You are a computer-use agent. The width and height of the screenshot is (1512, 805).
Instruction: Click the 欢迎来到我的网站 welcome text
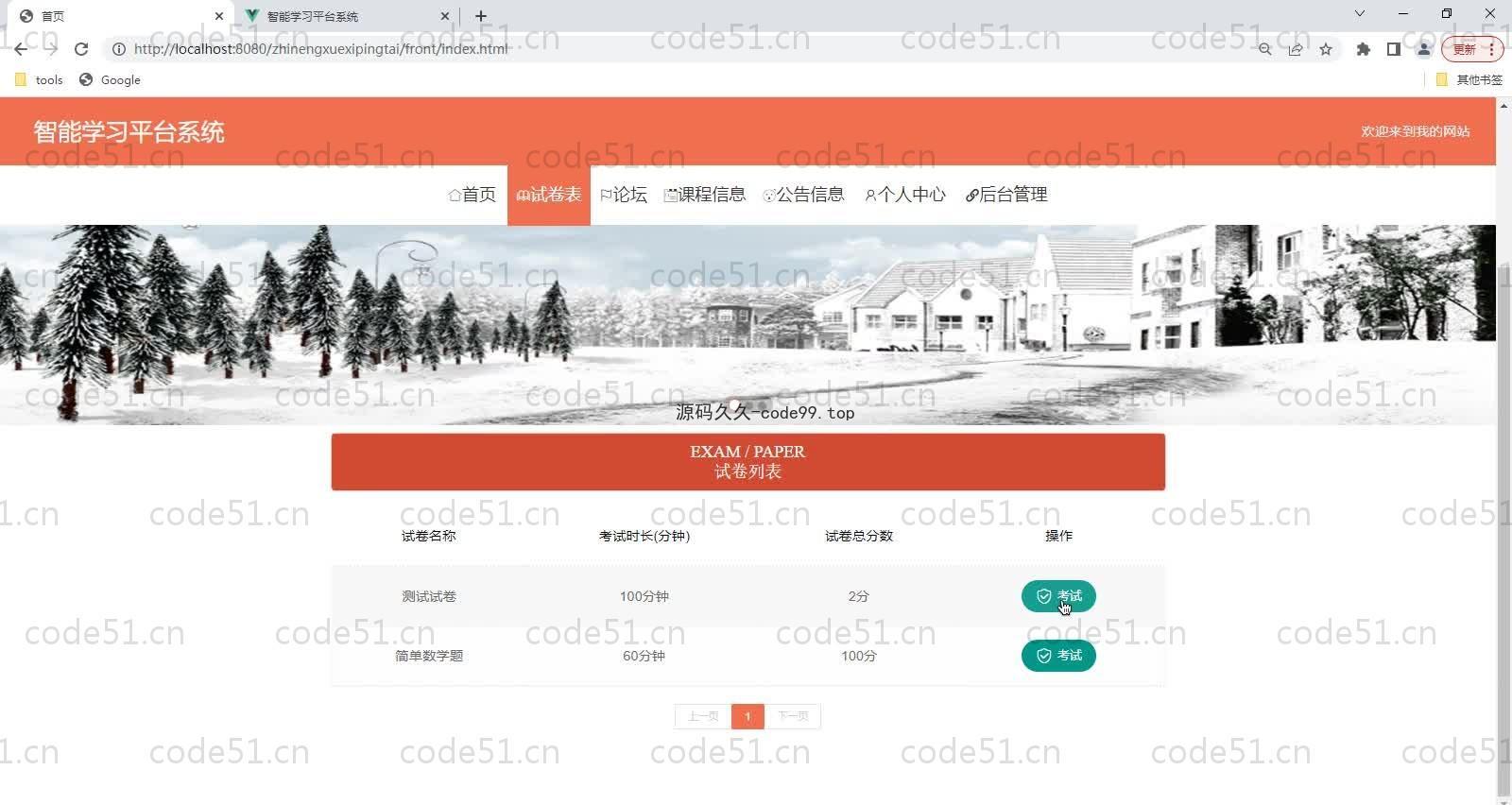coord(1416,131)
